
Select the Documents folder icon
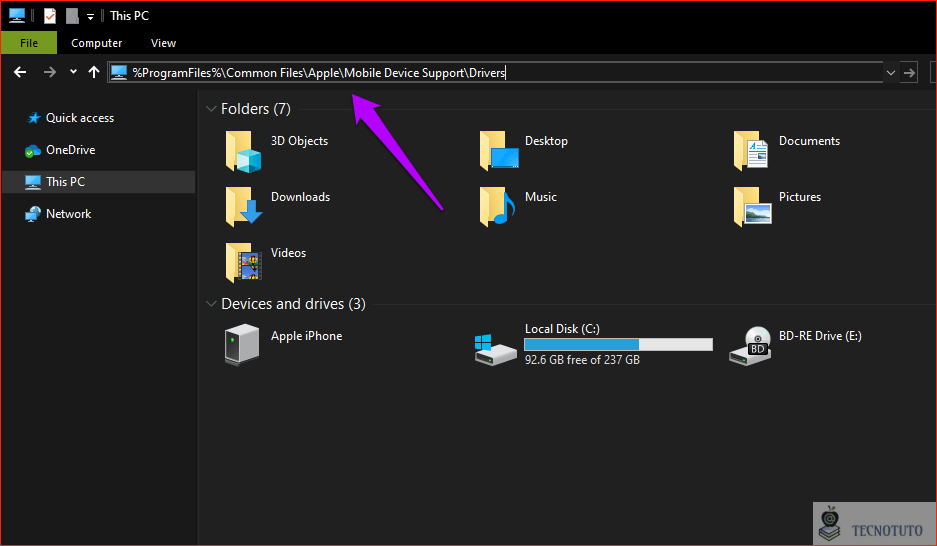coord(751,151)
